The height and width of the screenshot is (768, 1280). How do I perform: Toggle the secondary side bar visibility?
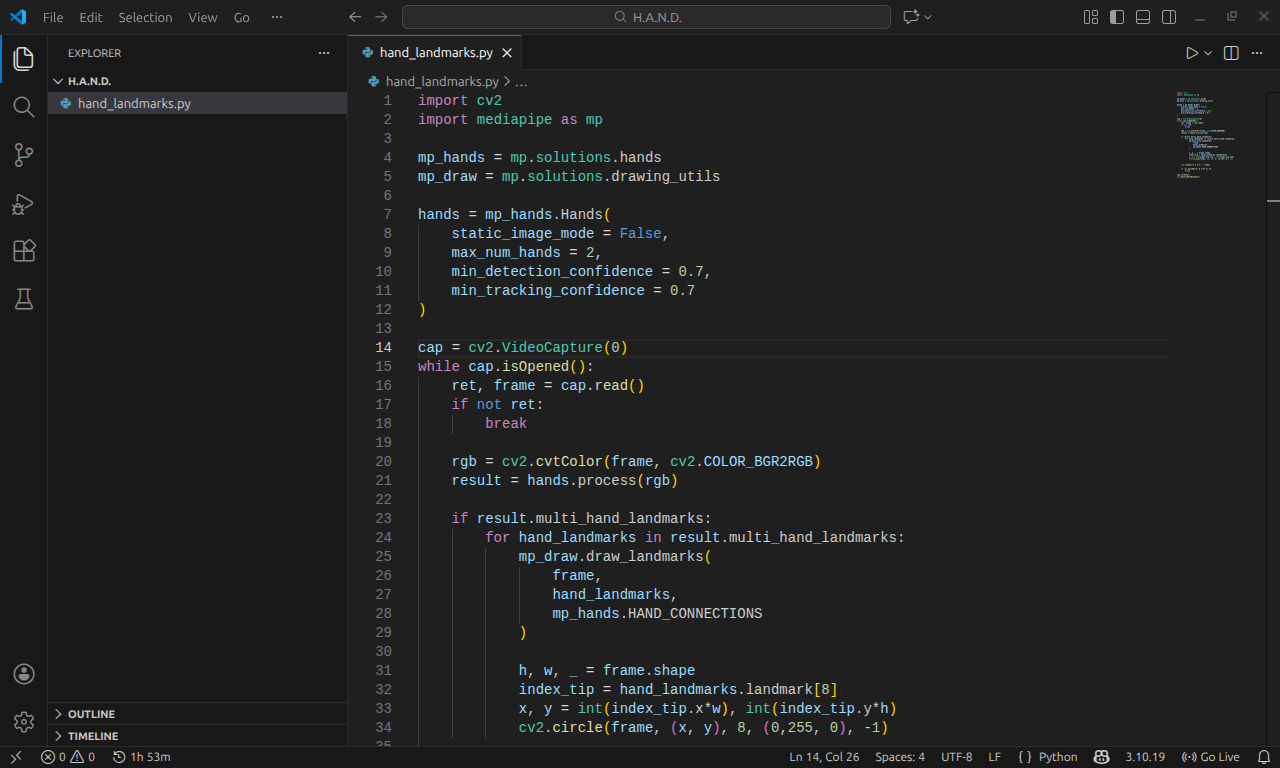point(1169,17)
